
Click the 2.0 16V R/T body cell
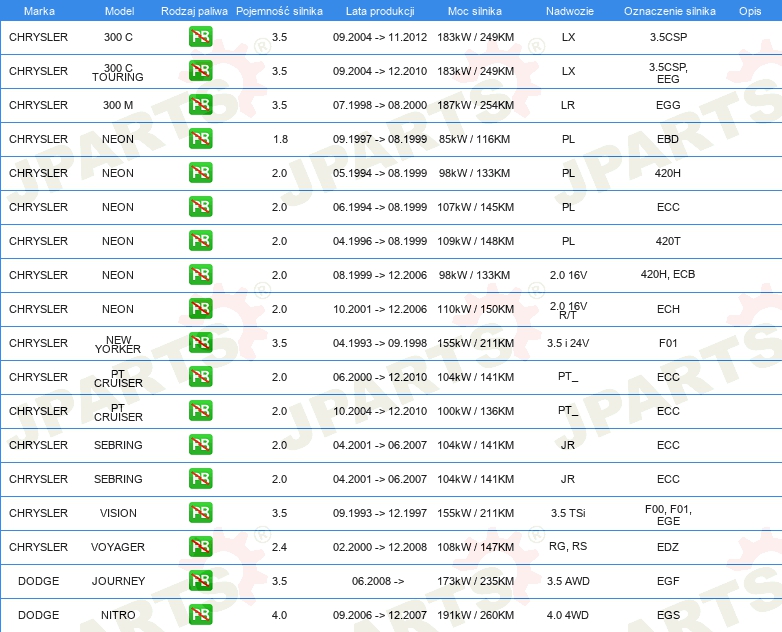(x=568, y=310)
